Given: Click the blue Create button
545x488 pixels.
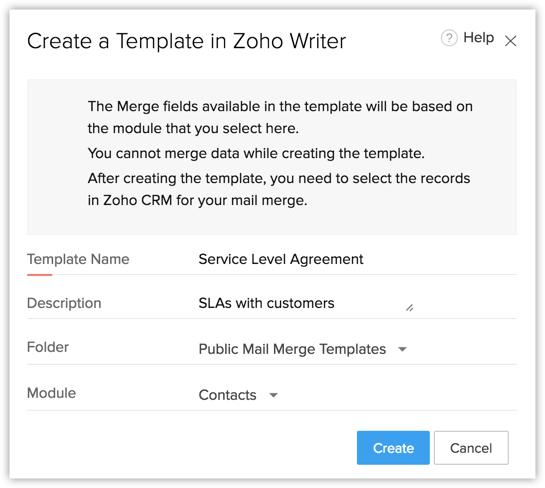Looking at the screenshot, I should (393, 448).
